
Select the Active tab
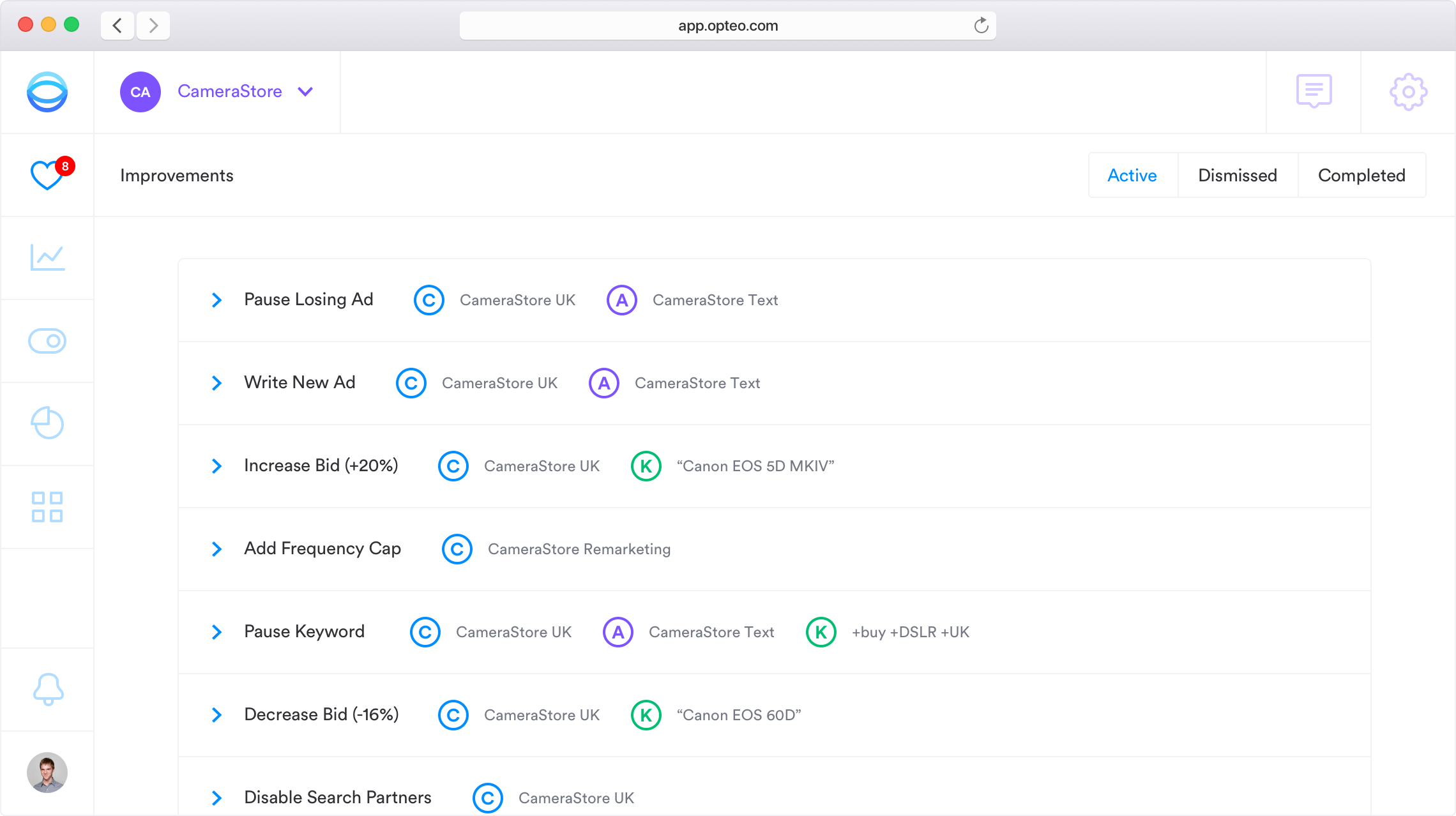click(x=1132, y=175)
